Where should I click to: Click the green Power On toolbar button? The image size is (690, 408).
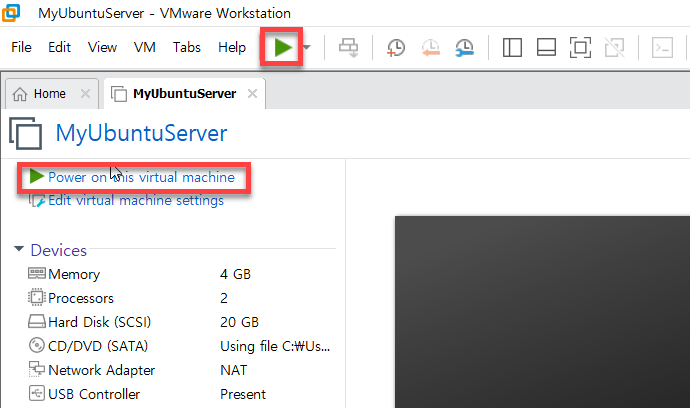tap(283, 47)
